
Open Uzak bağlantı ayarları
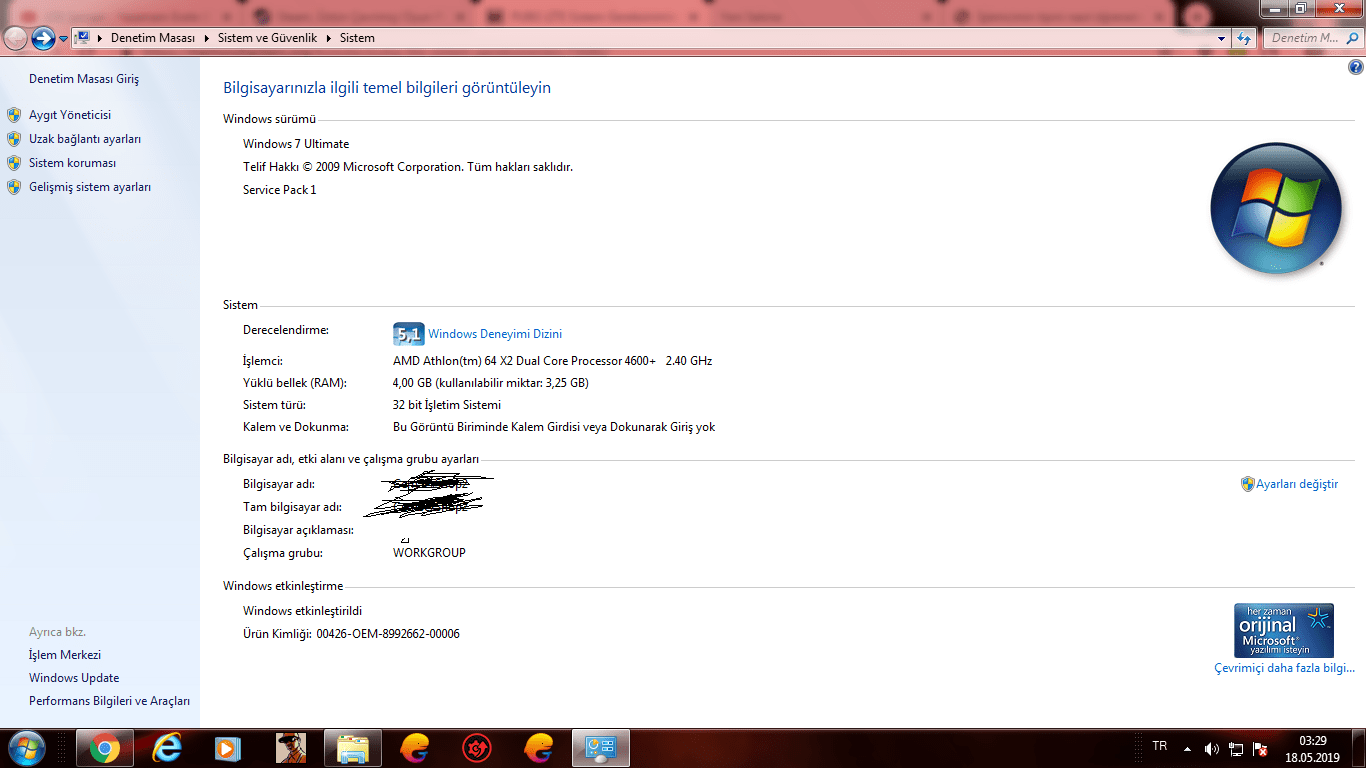tap(85, 139)
